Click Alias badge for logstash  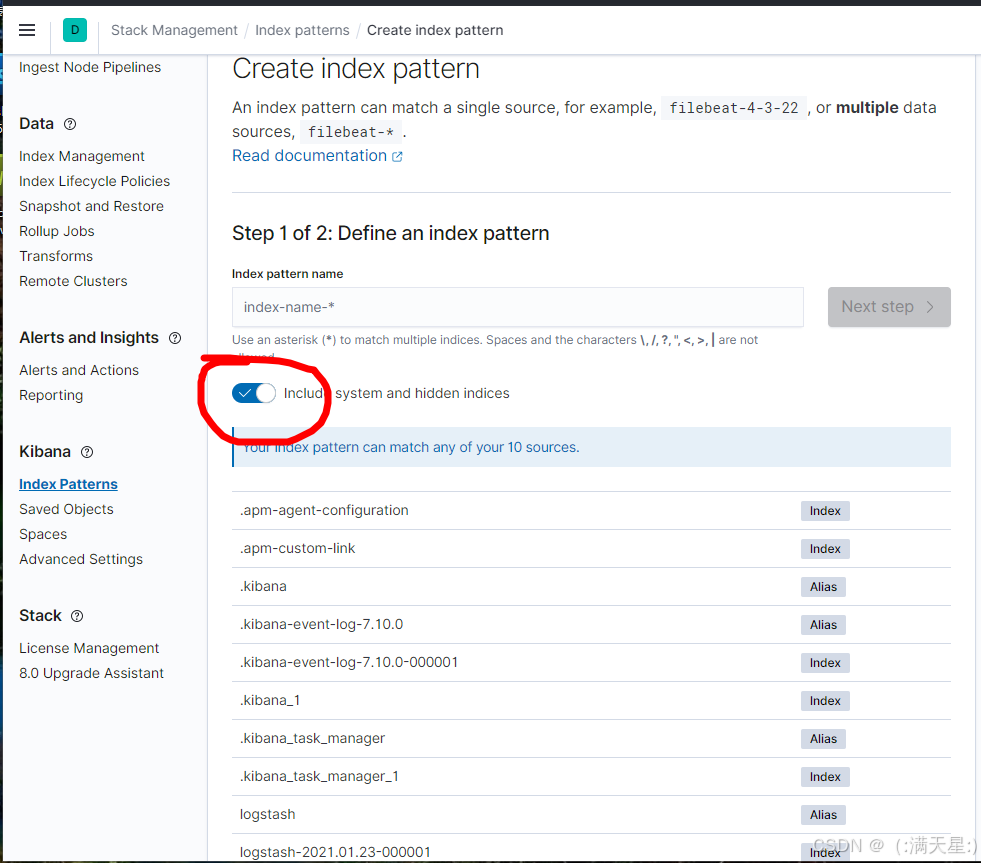point(823,815)
